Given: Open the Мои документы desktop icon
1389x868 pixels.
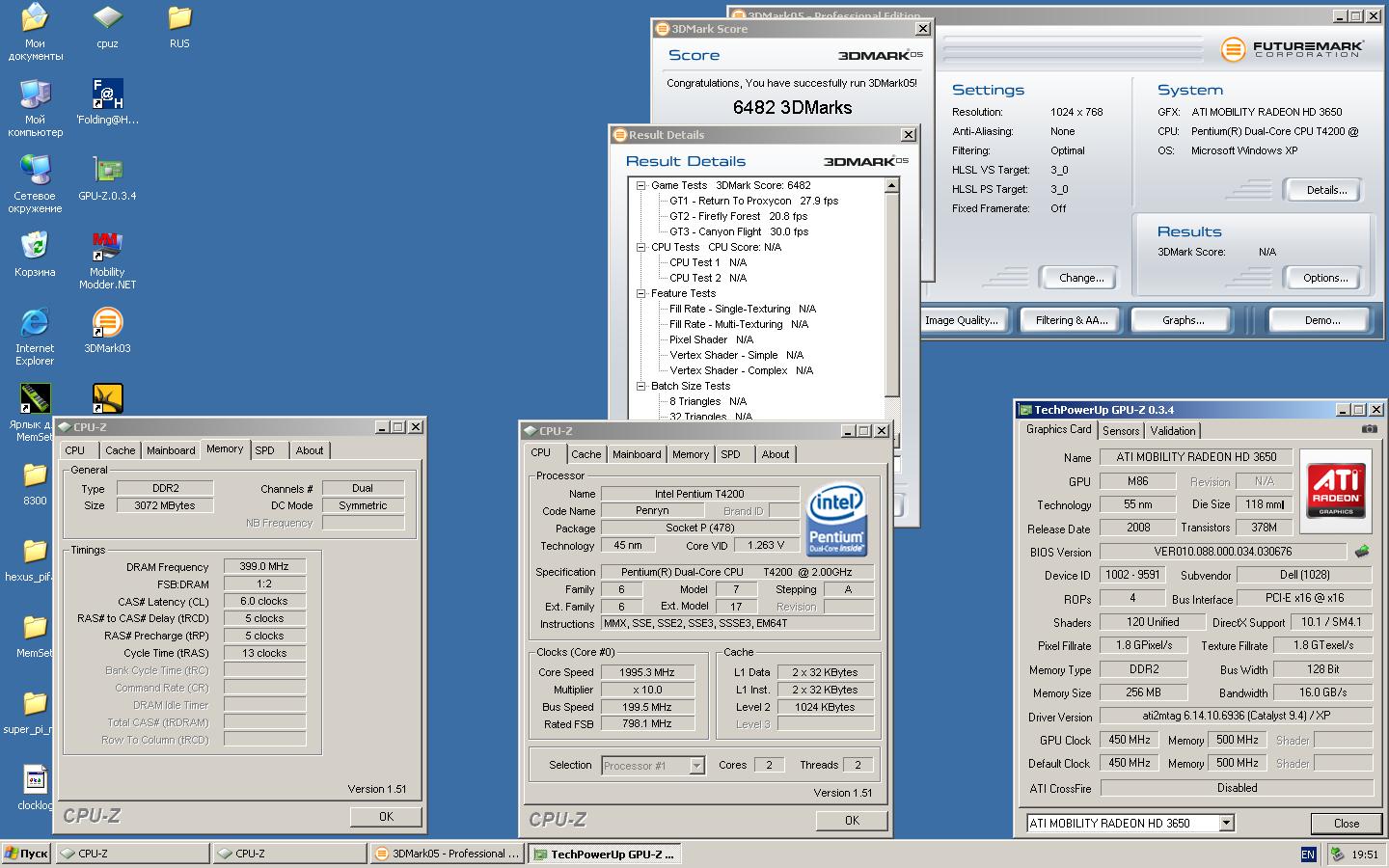Looking at the screenshot, I should click(35, 32).
